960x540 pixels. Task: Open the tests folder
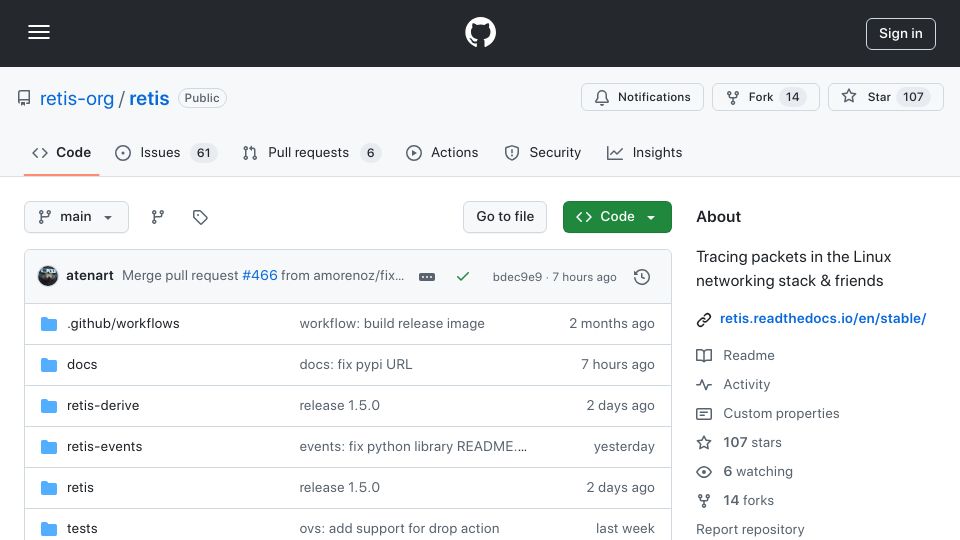[82, 529]
